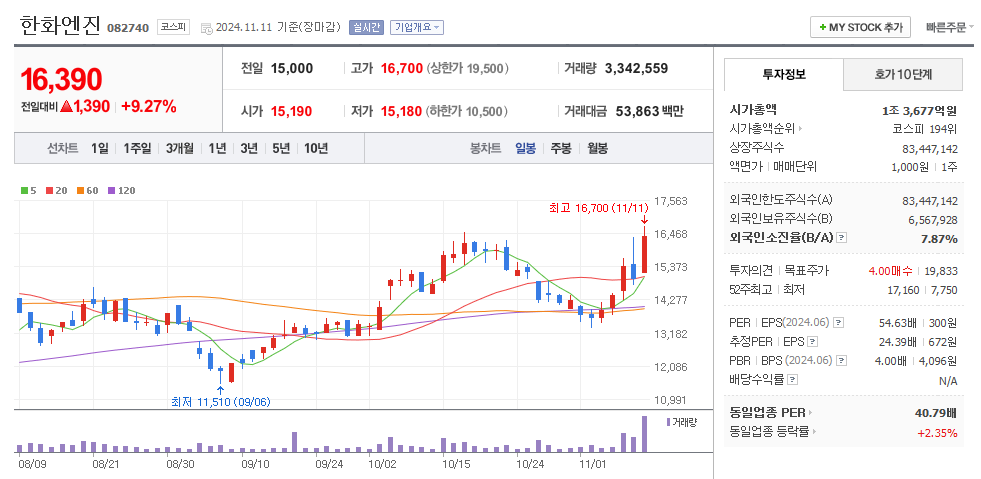The image size is (981, 479).
Task: Click the 시가총액 value 1조 3,677억원
Action: pos(920,111)
